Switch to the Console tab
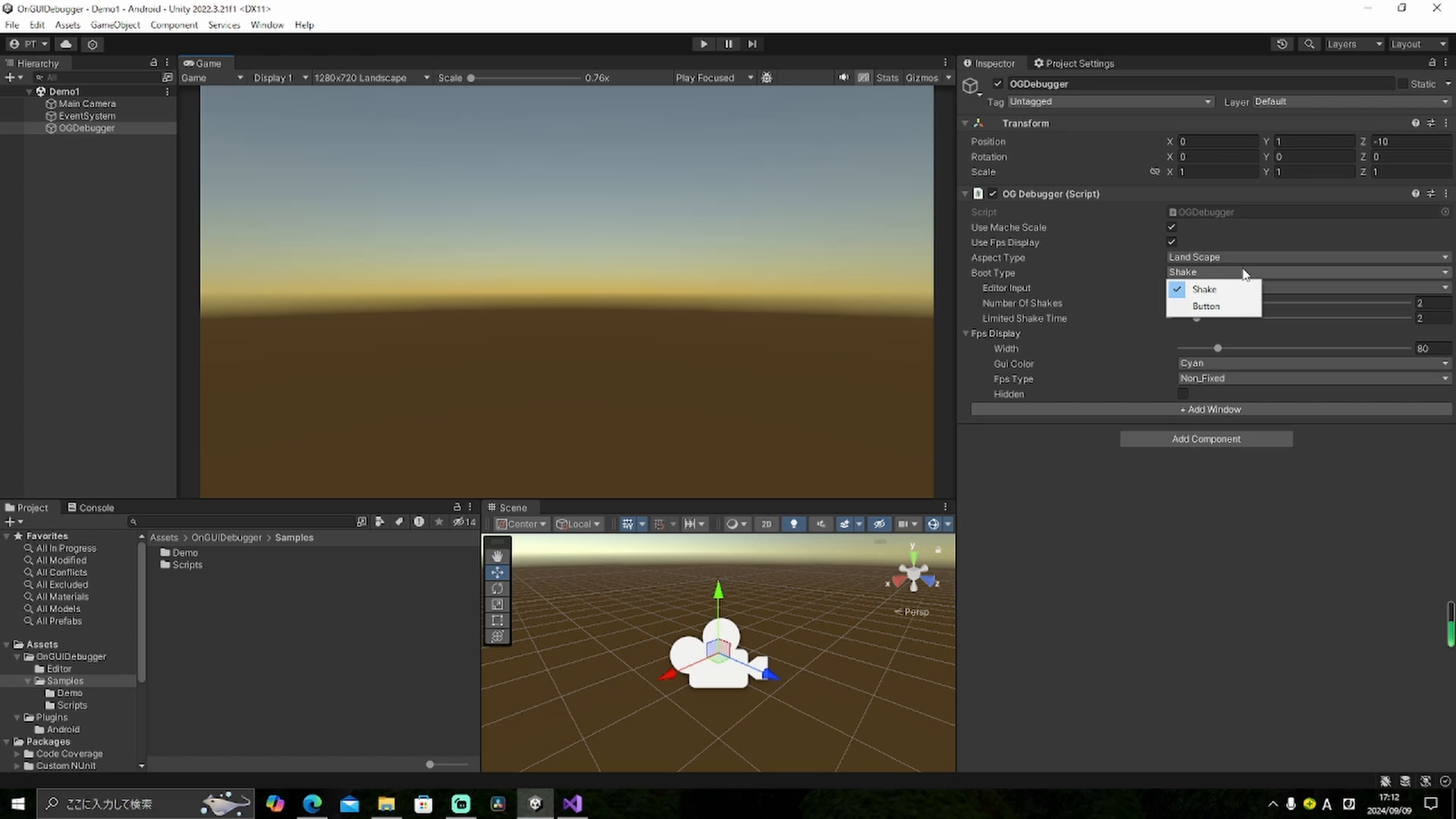 (x=90, y=507)
